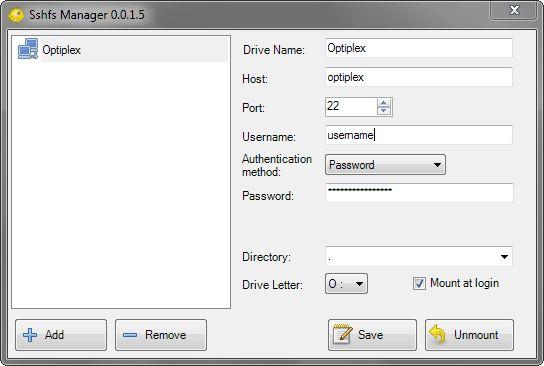The image size is (544, 366).
Task: Click the Save button label
Action: coord(371,335)
